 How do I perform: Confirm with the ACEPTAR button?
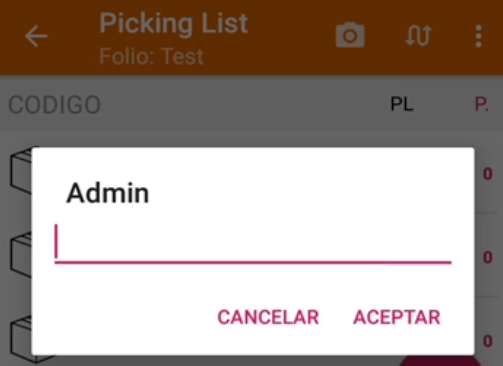(x=397, y=317)
